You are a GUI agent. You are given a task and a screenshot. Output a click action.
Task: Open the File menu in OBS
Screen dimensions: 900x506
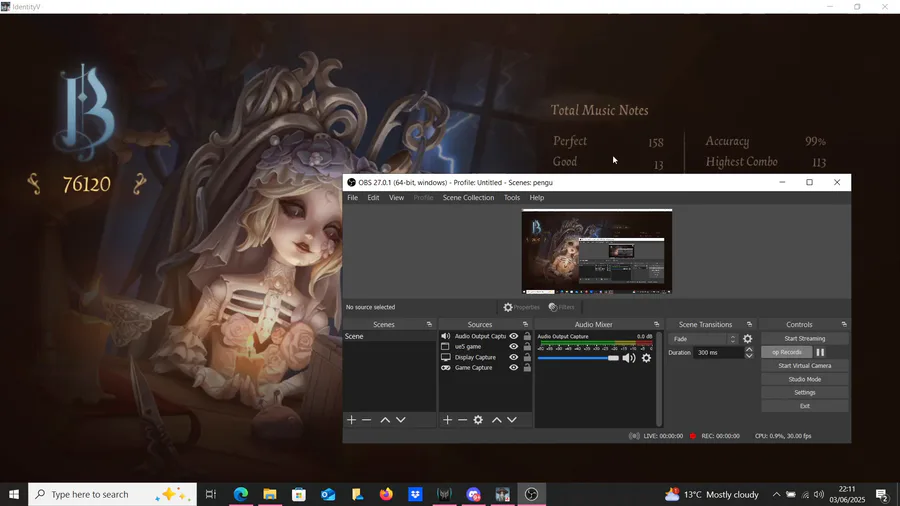coord(352,197)
